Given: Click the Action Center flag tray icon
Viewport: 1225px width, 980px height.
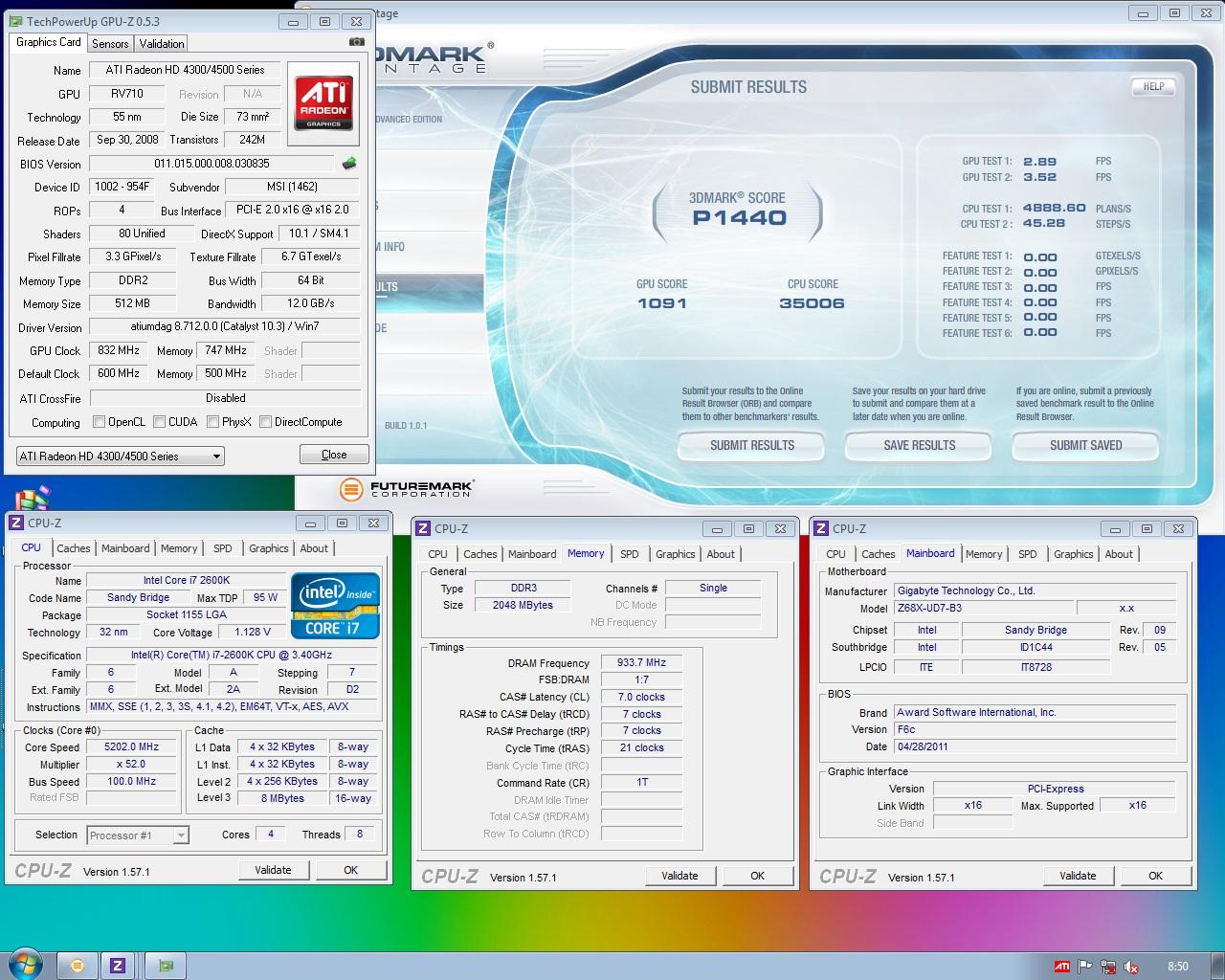Looking at the screenshot, I should [x=1085, y=967].
